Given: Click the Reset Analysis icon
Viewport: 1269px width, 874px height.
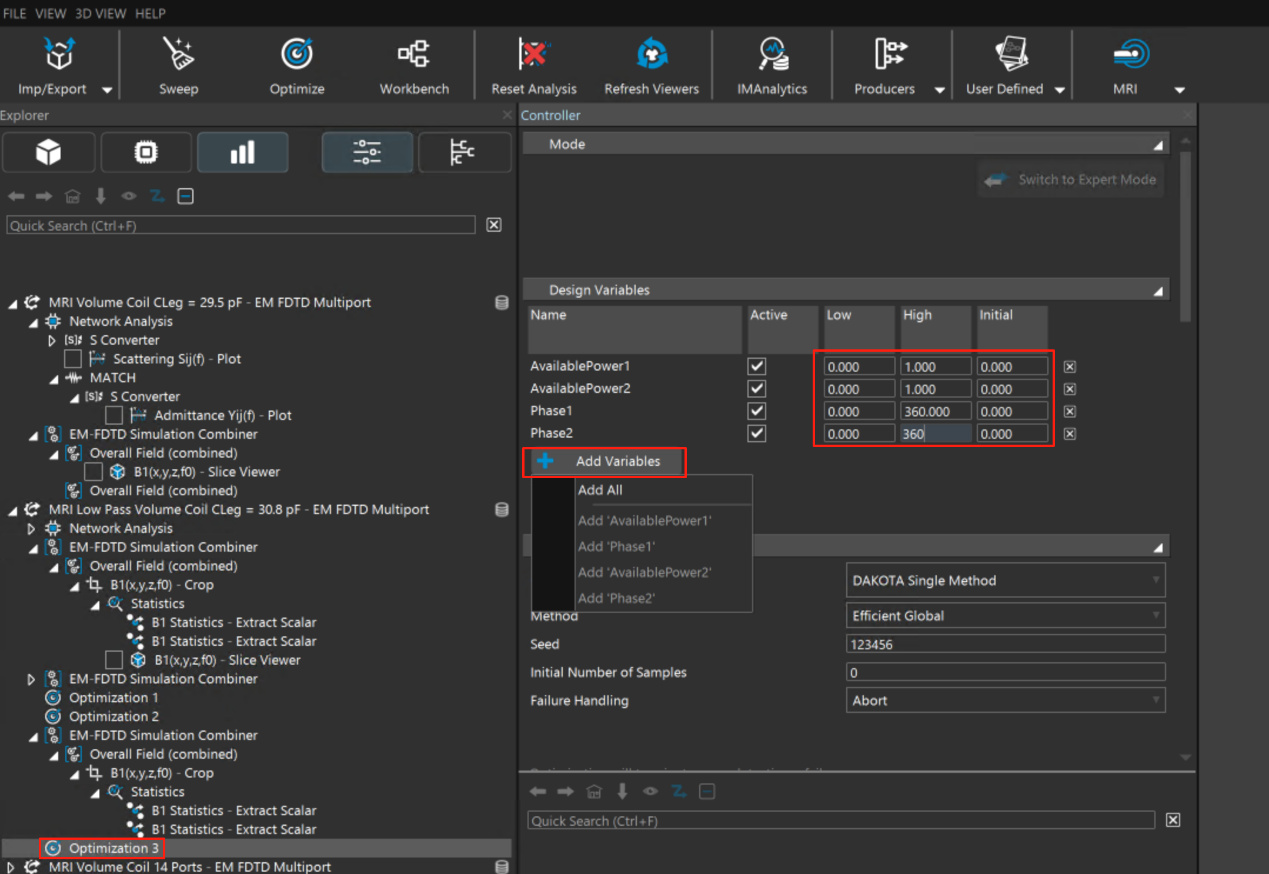Looking at the screenshot, I should click(x=534, y=66).
